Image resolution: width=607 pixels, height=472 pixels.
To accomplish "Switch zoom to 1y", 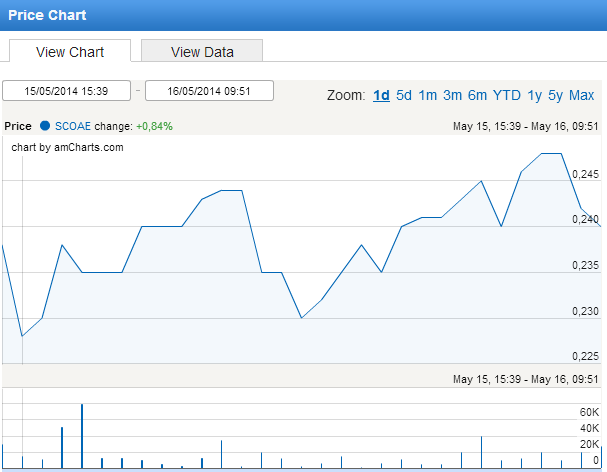I will pyautogui.click(x=535, y=95).
